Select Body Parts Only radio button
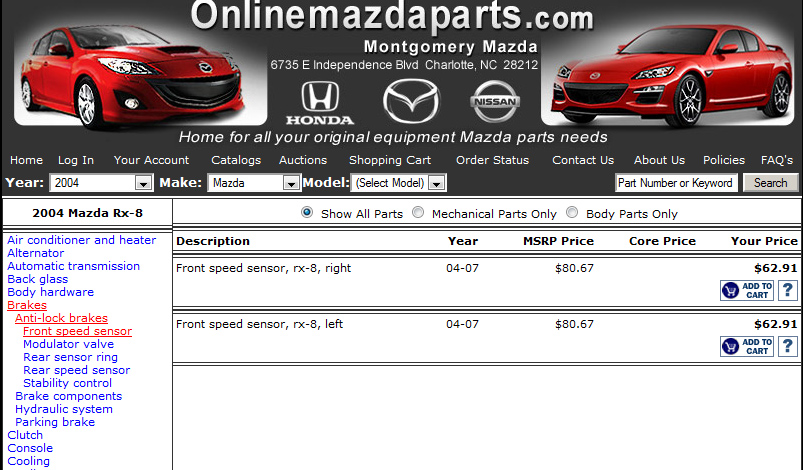Image resolution: width=803 pixels, height=470 pixels. point(572,212)
